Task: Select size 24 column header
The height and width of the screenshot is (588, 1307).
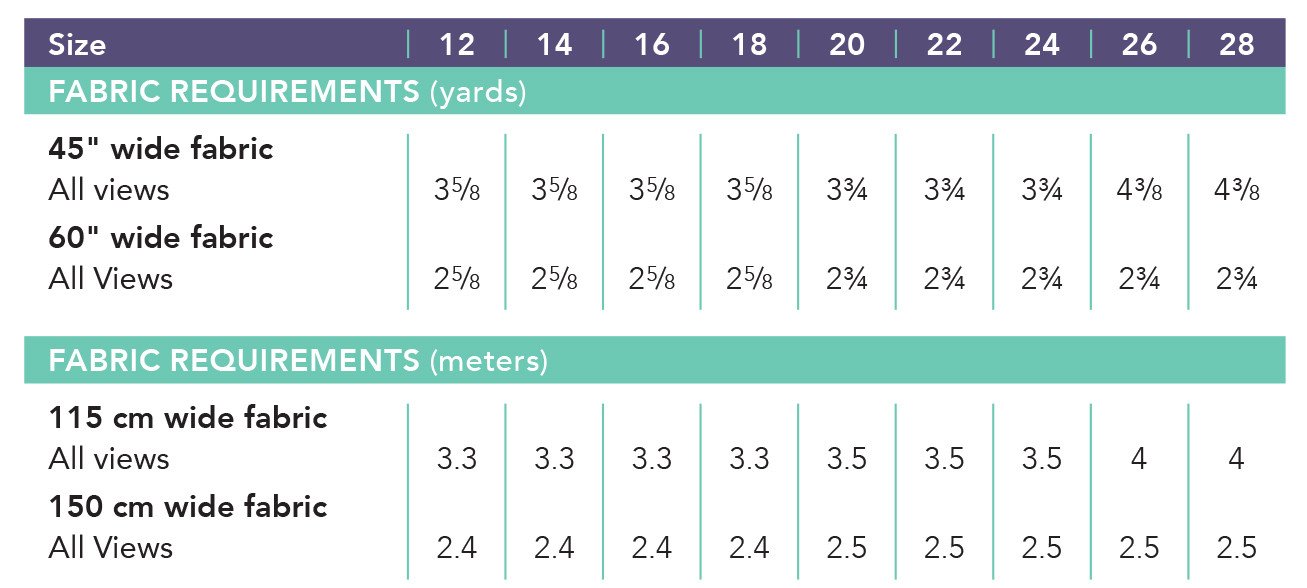Action: [1042, 45]
